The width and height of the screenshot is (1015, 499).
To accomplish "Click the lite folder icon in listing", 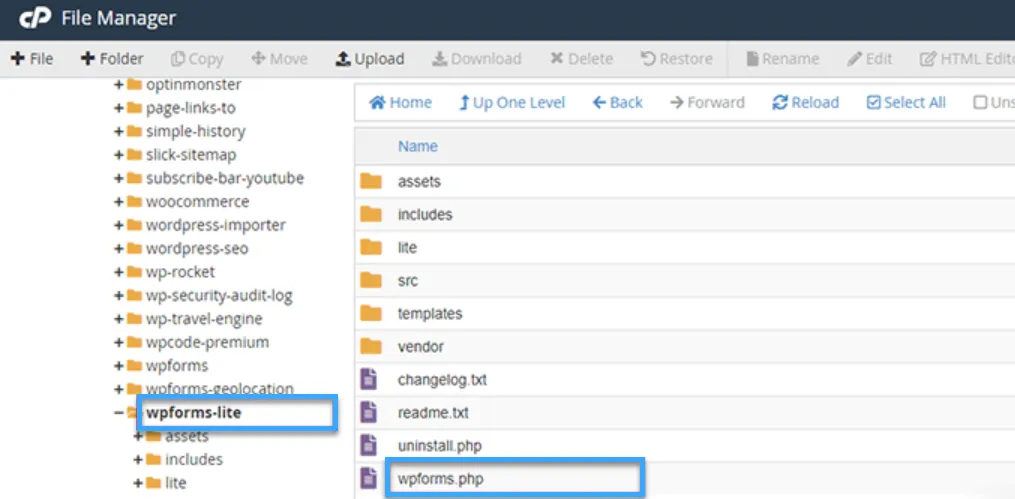I will tap(371, 247).
